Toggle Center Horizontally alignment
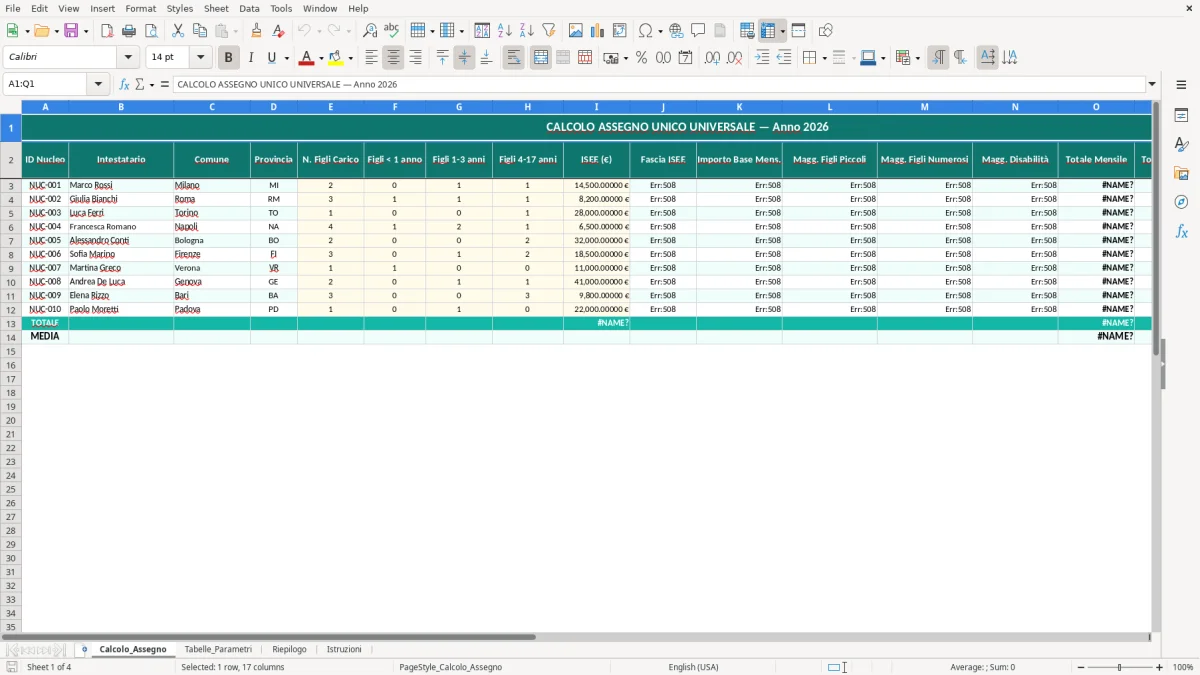The image size is (1200, 675). pos(394,58)
